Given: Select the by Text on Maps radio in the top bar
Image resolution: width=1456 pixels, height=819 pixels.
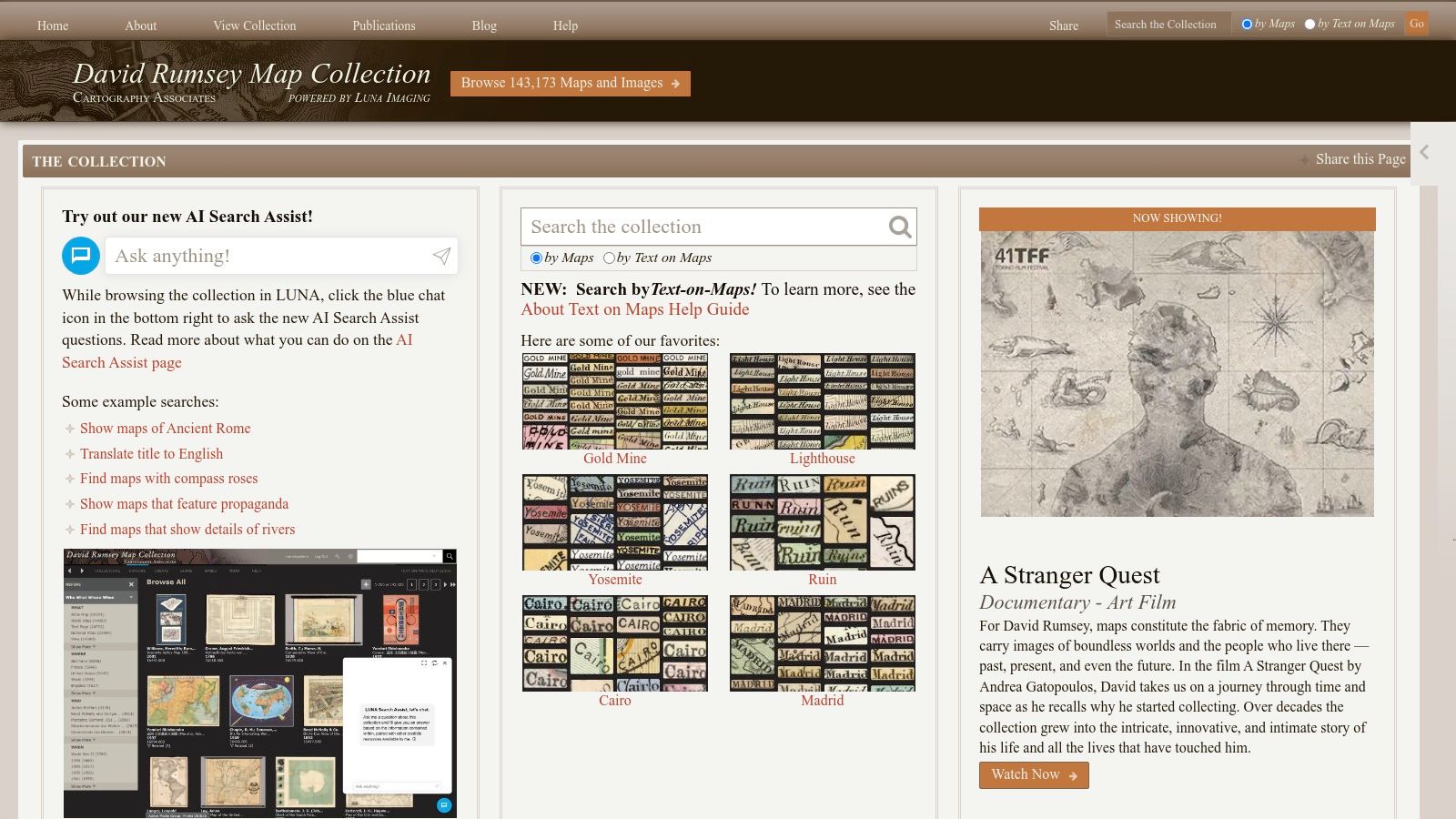Looking at the screenshot, I should tap(1310, 25).
